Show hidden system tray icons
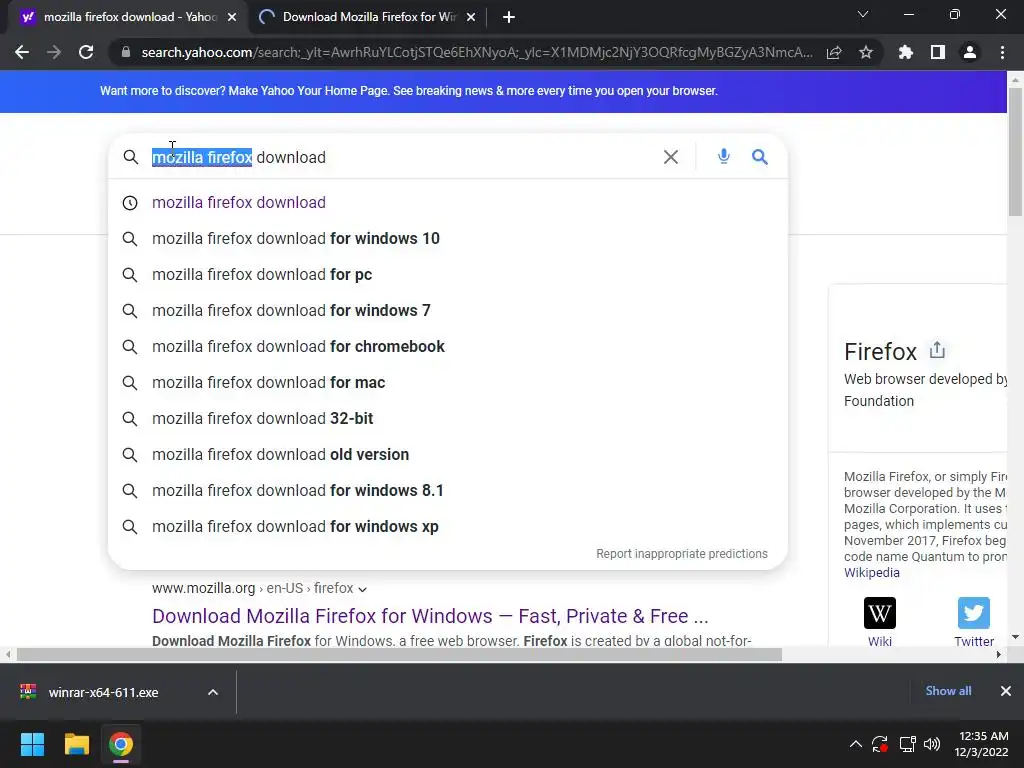 click(856, 744)
